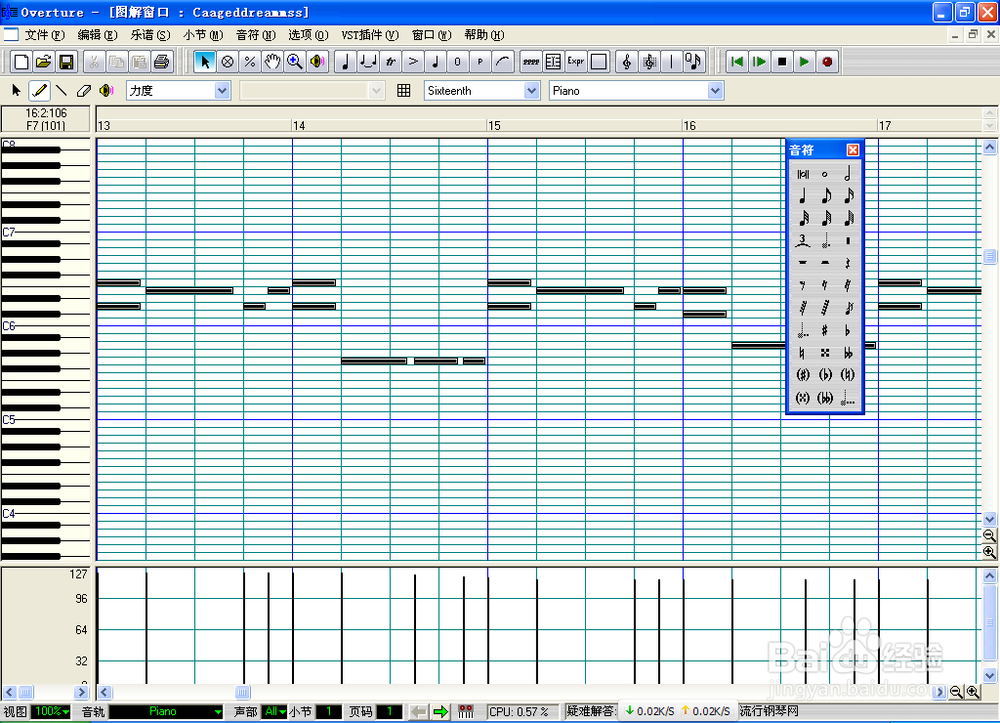
Task: Open the treble clef palette
Action: (x=627, y=62)
